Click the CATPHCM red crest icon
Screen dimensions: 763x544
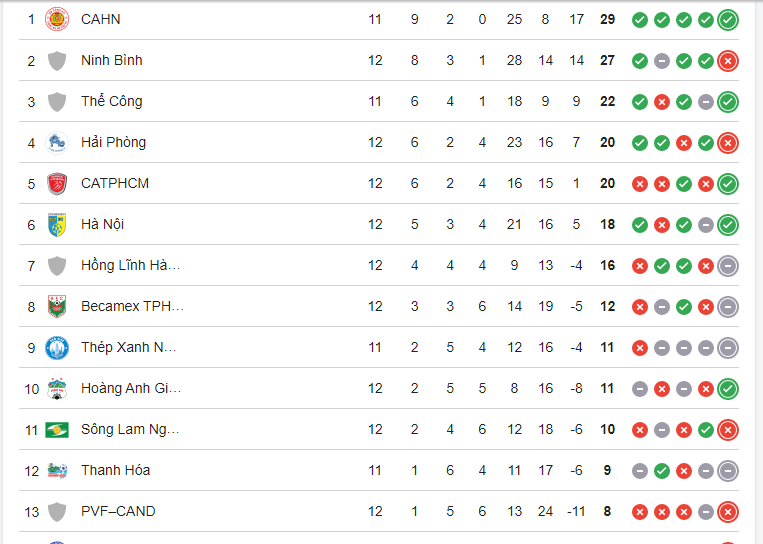click(57, 183)
